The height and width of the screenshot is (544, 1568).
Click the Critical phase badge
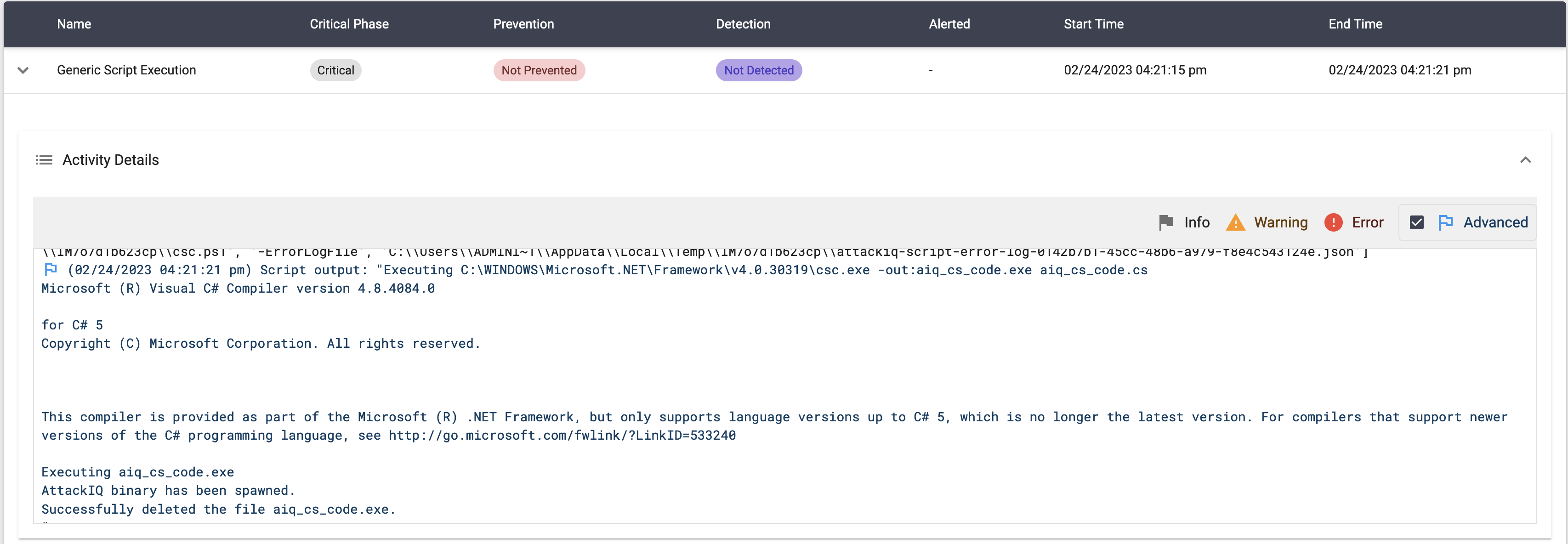[335, 71]
